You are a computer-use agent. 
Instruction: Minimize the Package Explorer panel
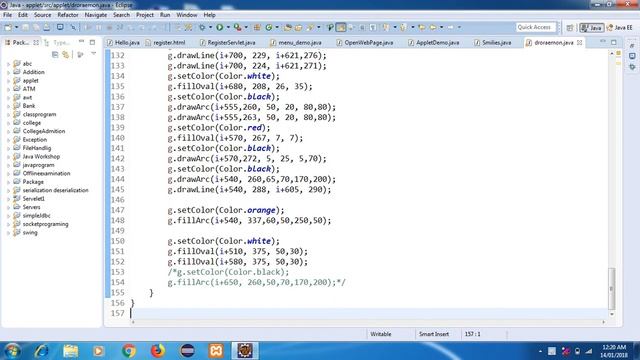81,42
